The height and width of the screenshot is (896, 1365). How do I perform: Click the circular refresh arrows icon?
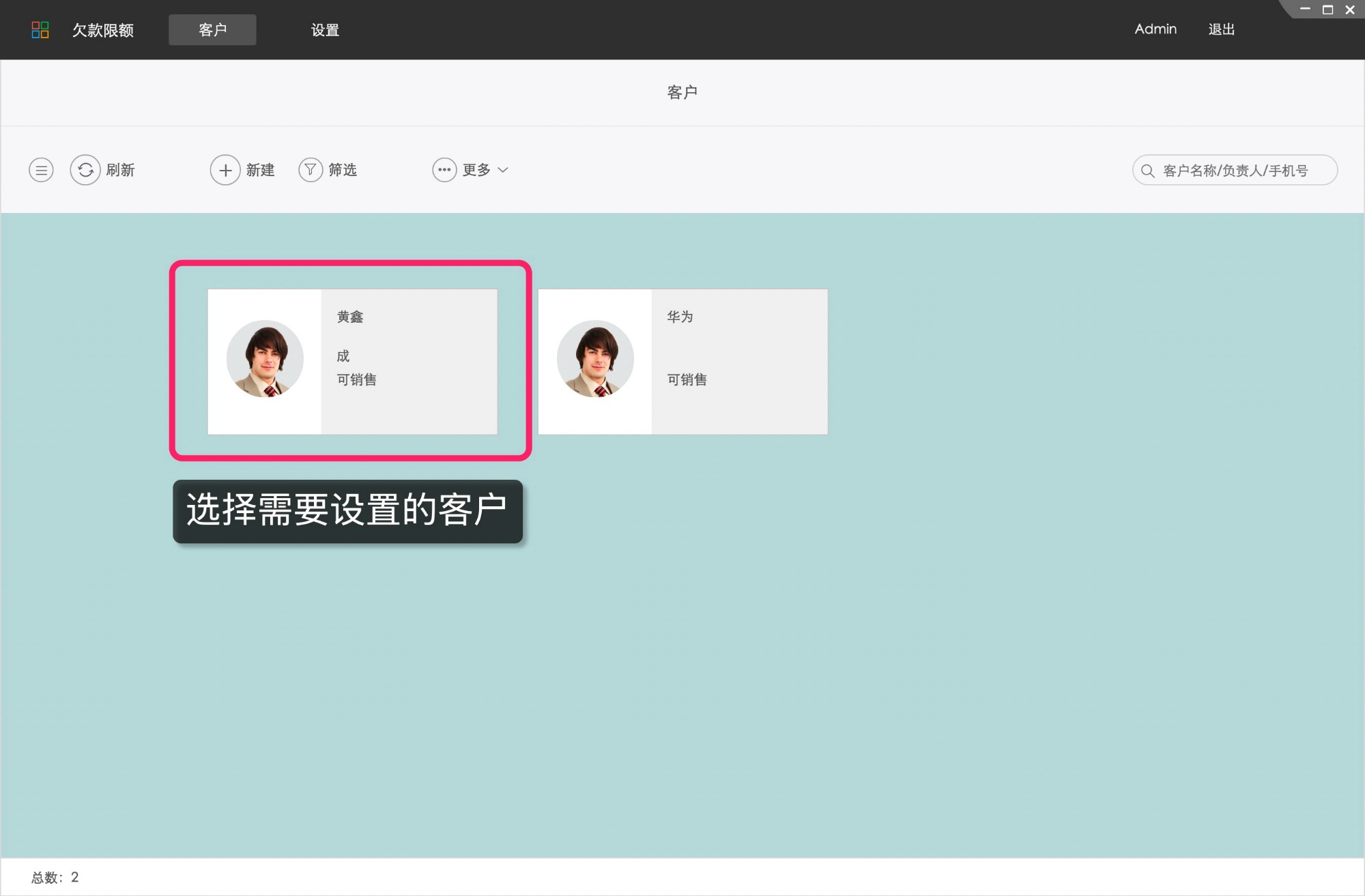85,170
